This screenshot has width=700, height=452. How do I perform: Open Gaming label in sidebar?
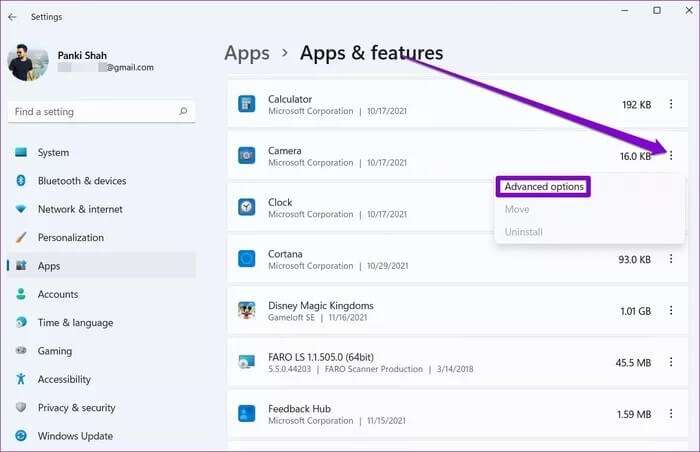[x=54, y=351]
